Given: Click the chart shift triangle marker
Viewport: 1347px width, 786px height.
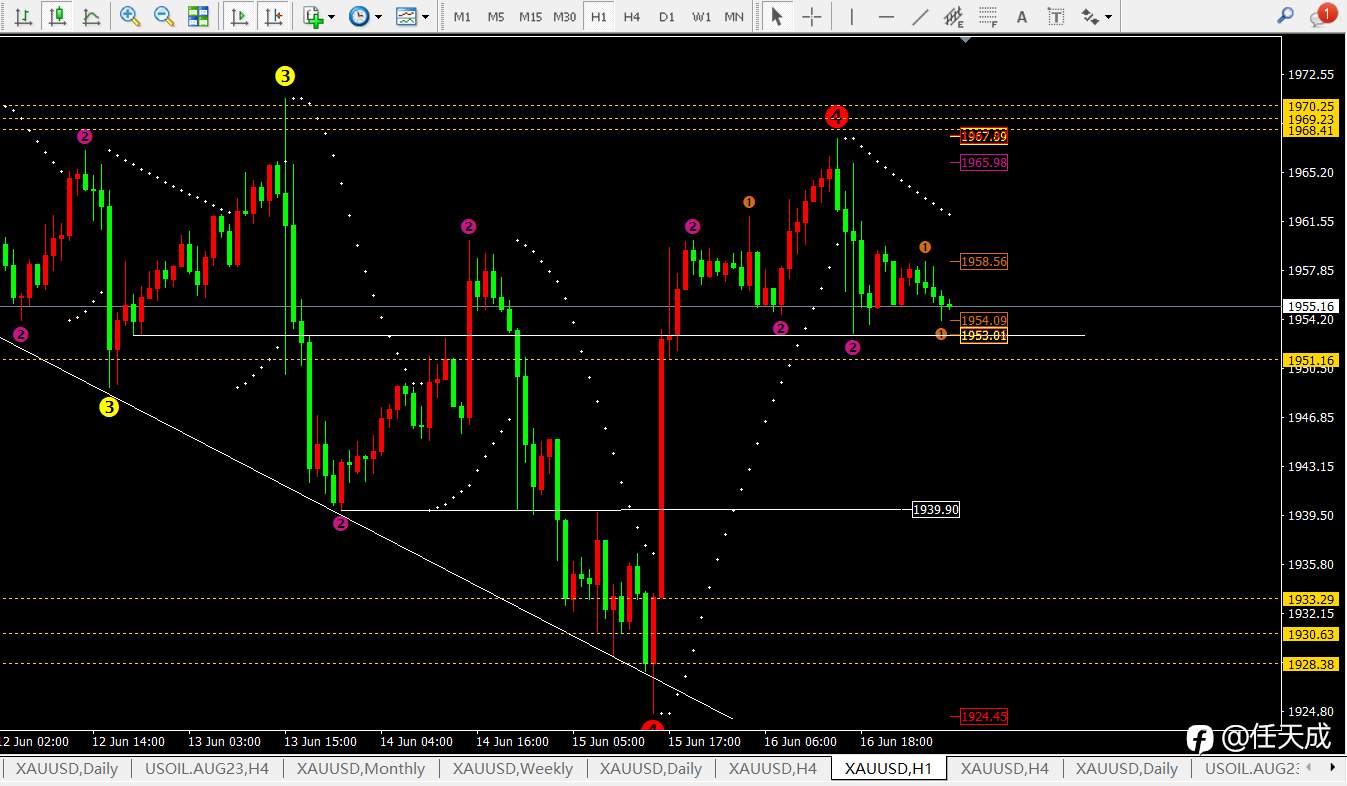Looking at the screenshot, I should point(965,40).
